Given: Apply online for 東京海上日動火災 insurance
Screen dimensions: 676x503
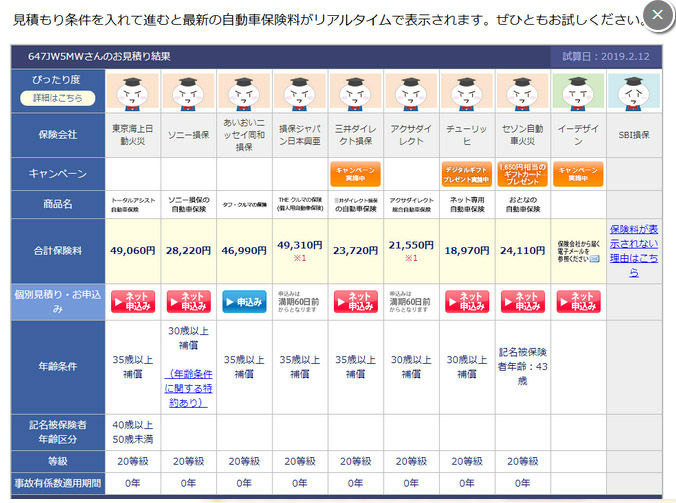Looking at the screenshot, I should click(x=132, y=301).
